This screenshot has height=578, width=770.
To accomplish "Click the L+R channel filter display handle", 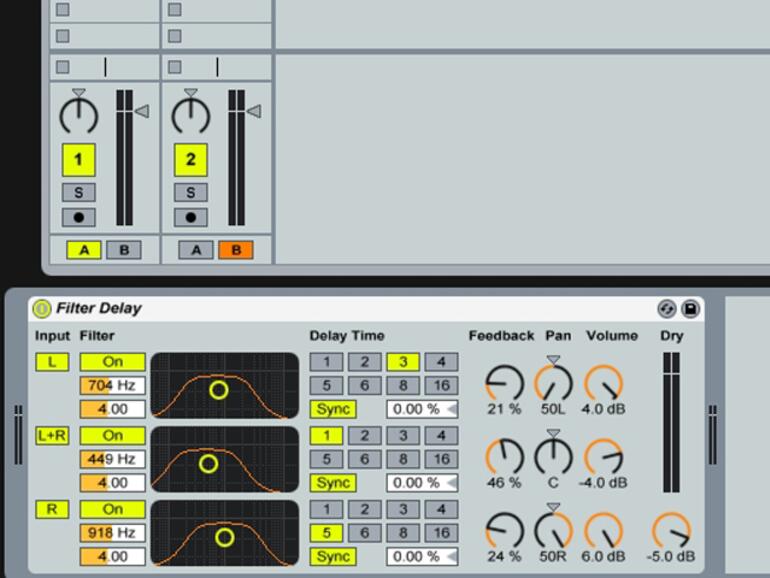I will (208, 464).
